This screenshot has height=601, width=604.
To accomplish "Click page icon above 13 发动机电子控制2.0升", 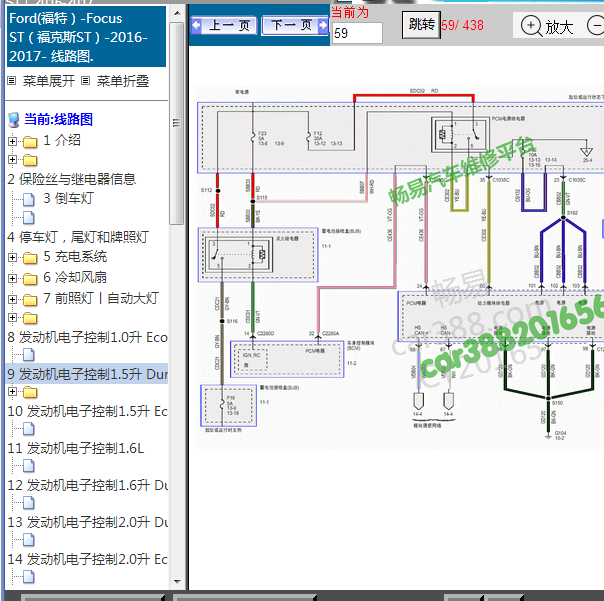I will pyautogui.click(x=29, y=503).
